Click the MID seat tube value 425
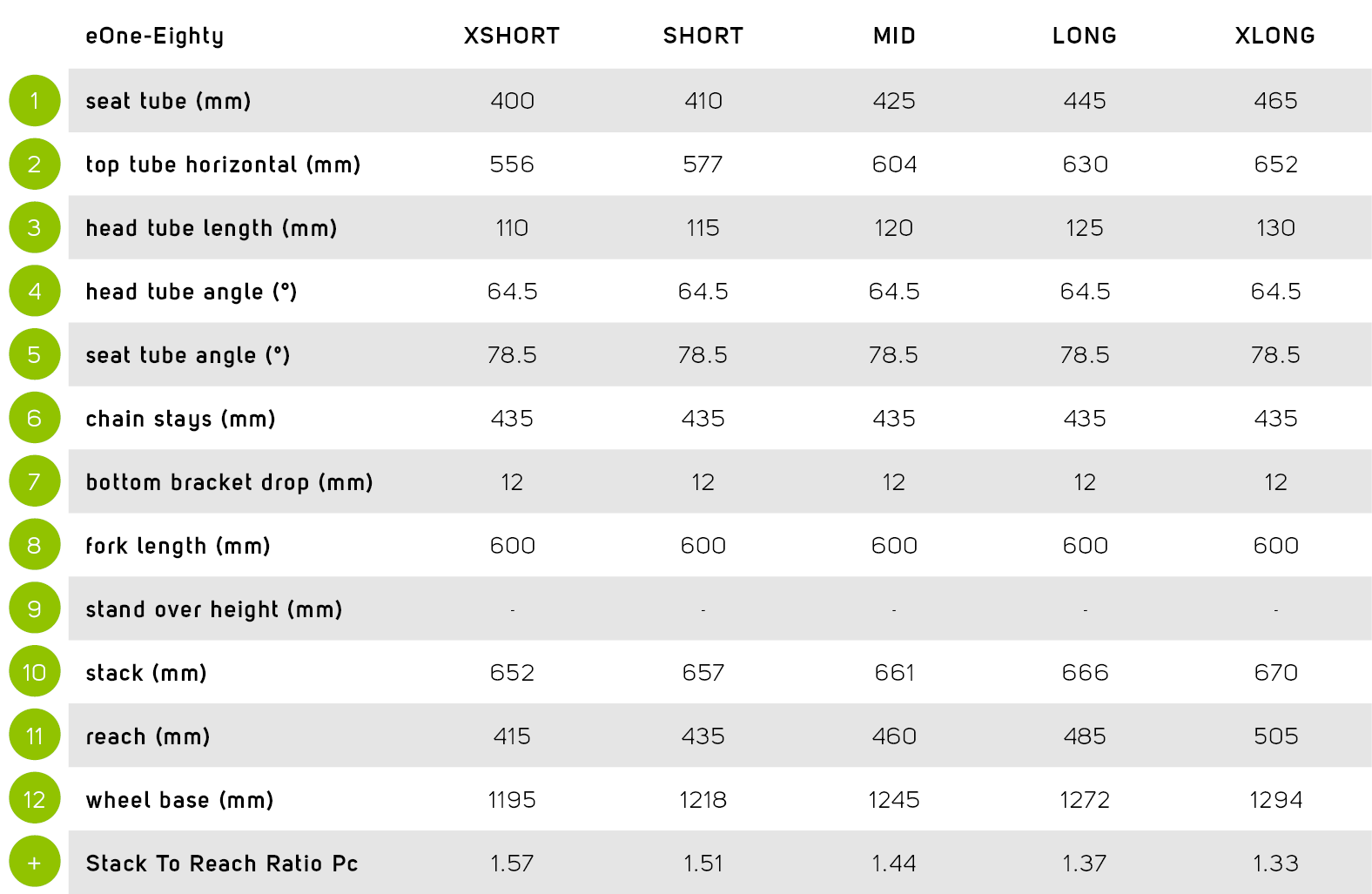The width and height of the screenshot is (1372, 894). pos(894,101)
